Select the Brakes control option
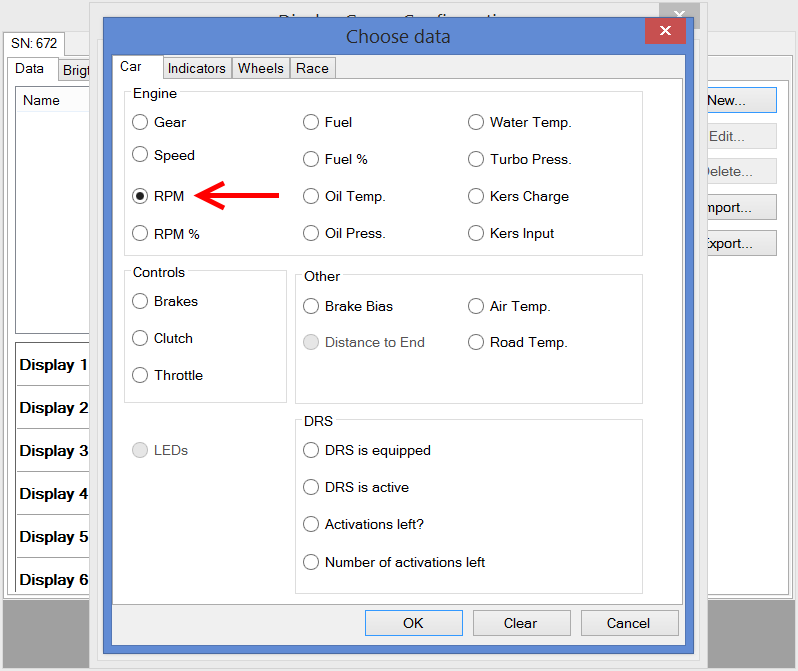The width and height of the screenshot is (798, 671). tap(141, 301)
